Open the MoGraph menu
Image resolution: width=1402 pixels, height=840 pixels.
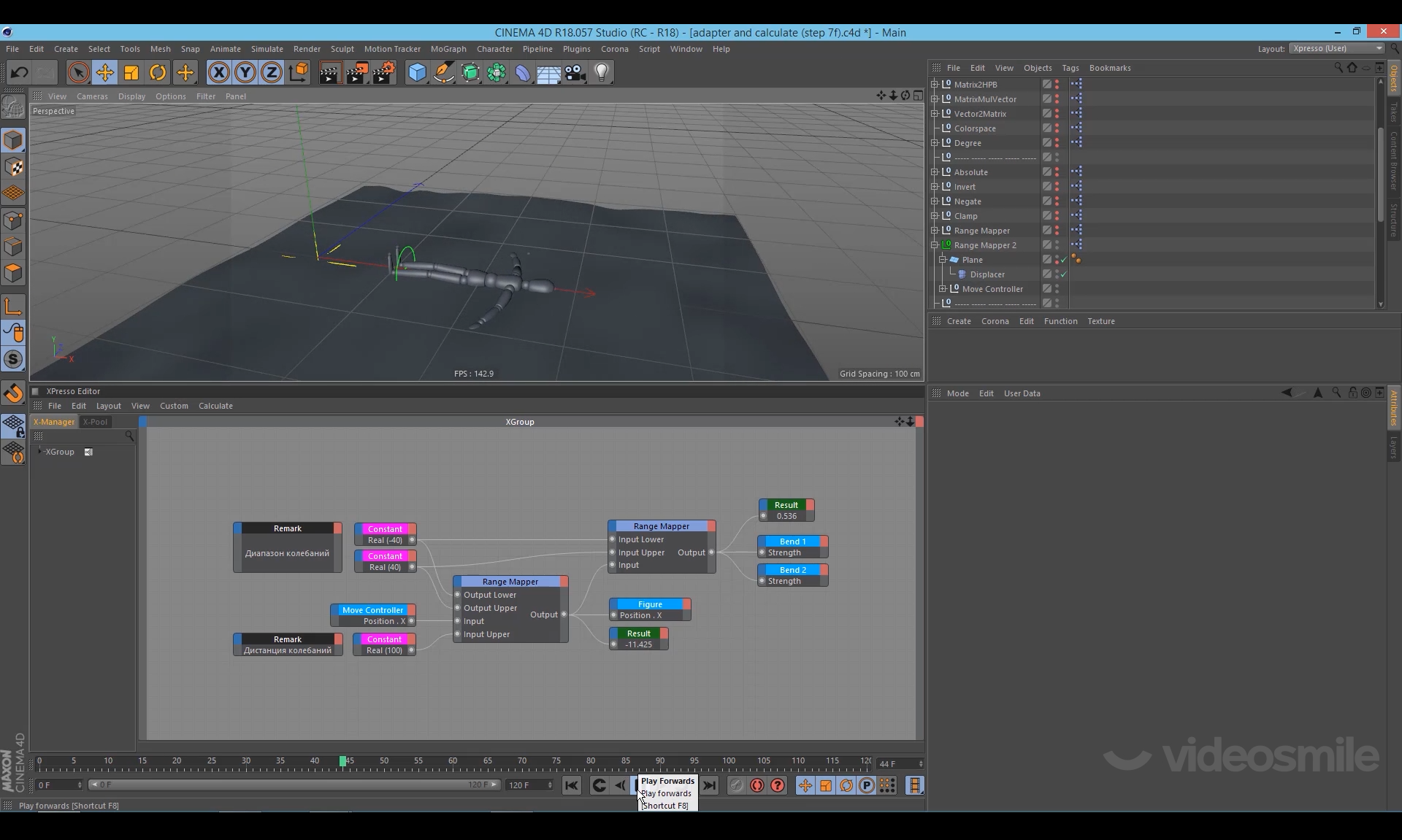(448, 49)
